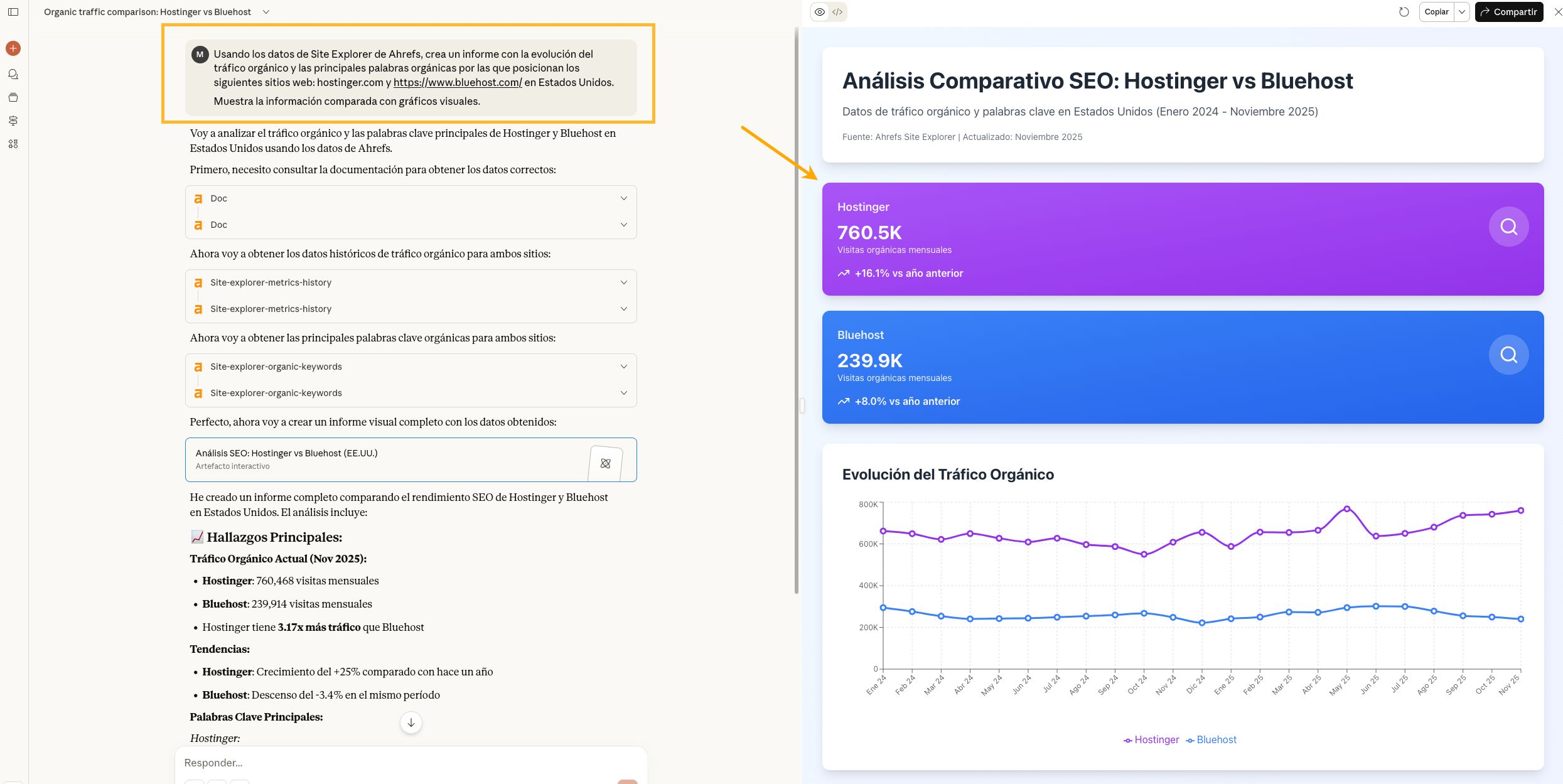1563x784 pixels.
Task: Open the chats section in the sidebar
Action: click(13, 74)
